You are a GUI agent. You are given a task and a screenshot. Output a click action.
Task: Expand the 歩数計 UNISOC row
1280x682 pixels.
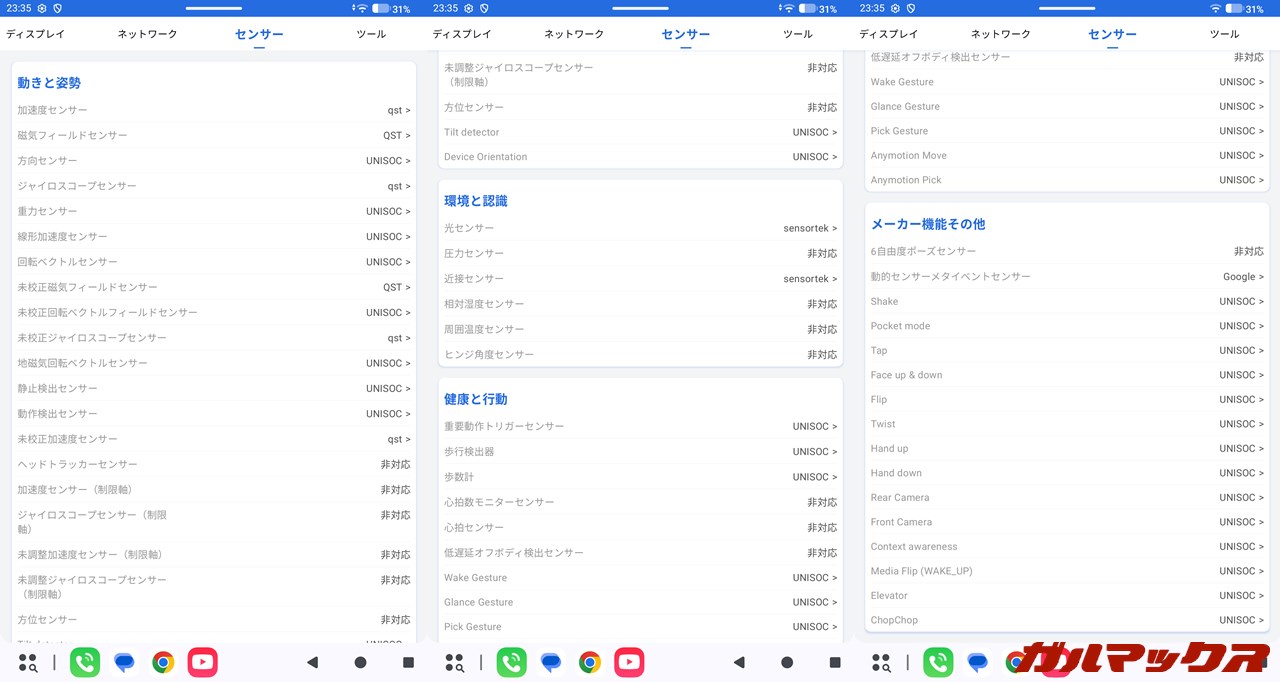[641, 477]
